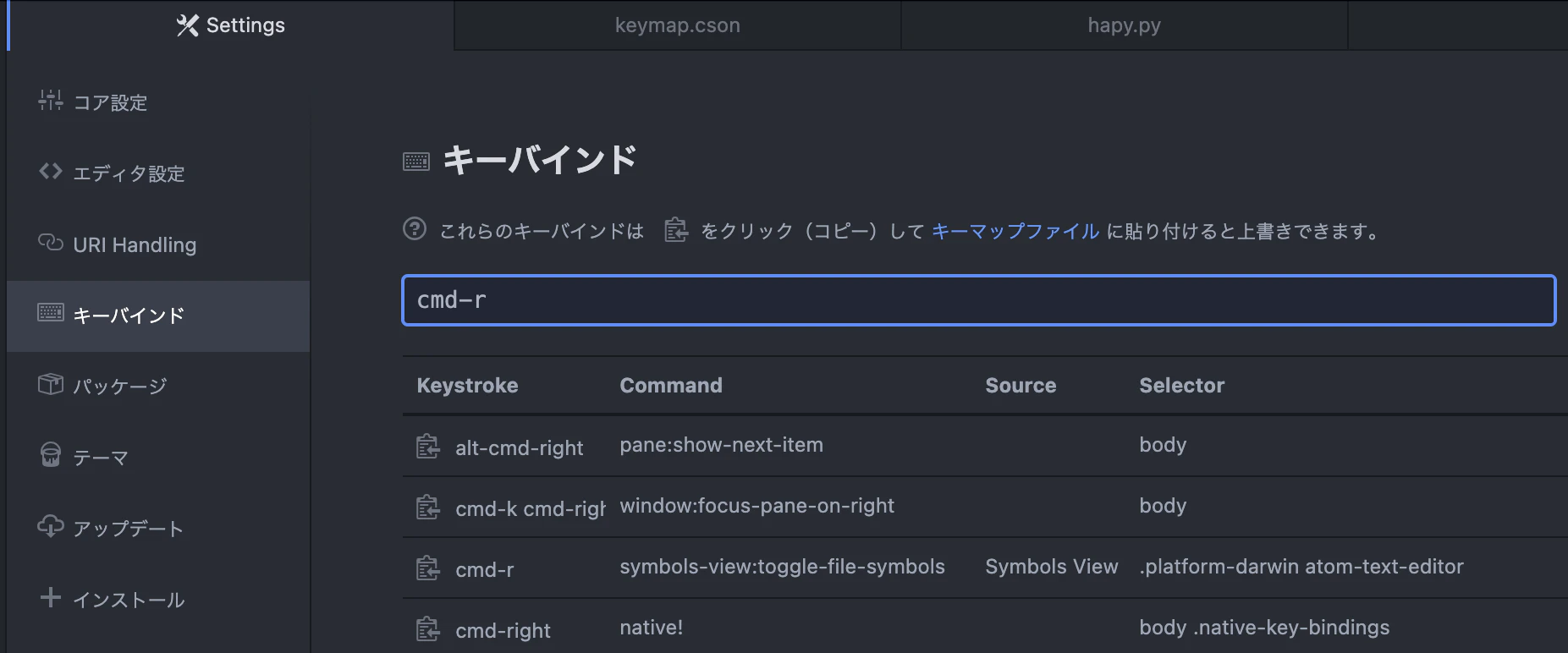The image size is (1568, 653).
Task: Click the body selector in pane:show-next-item row
Action: click(1163, 445)
